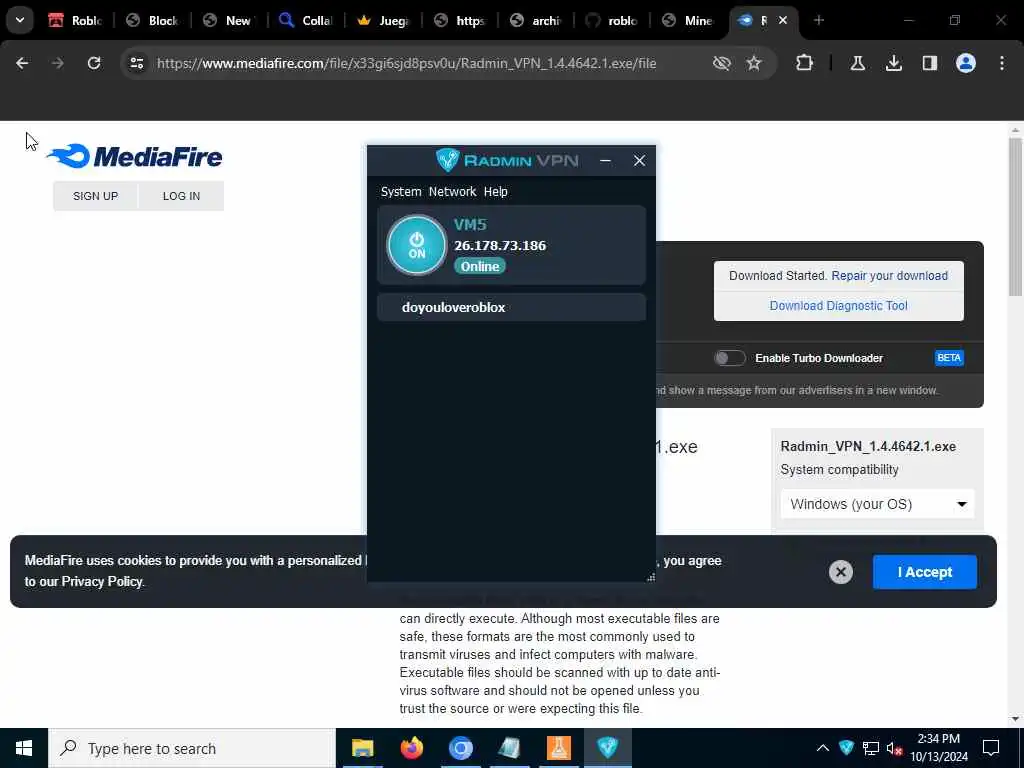Open the Windows Start menu

(x=24, y=748)
